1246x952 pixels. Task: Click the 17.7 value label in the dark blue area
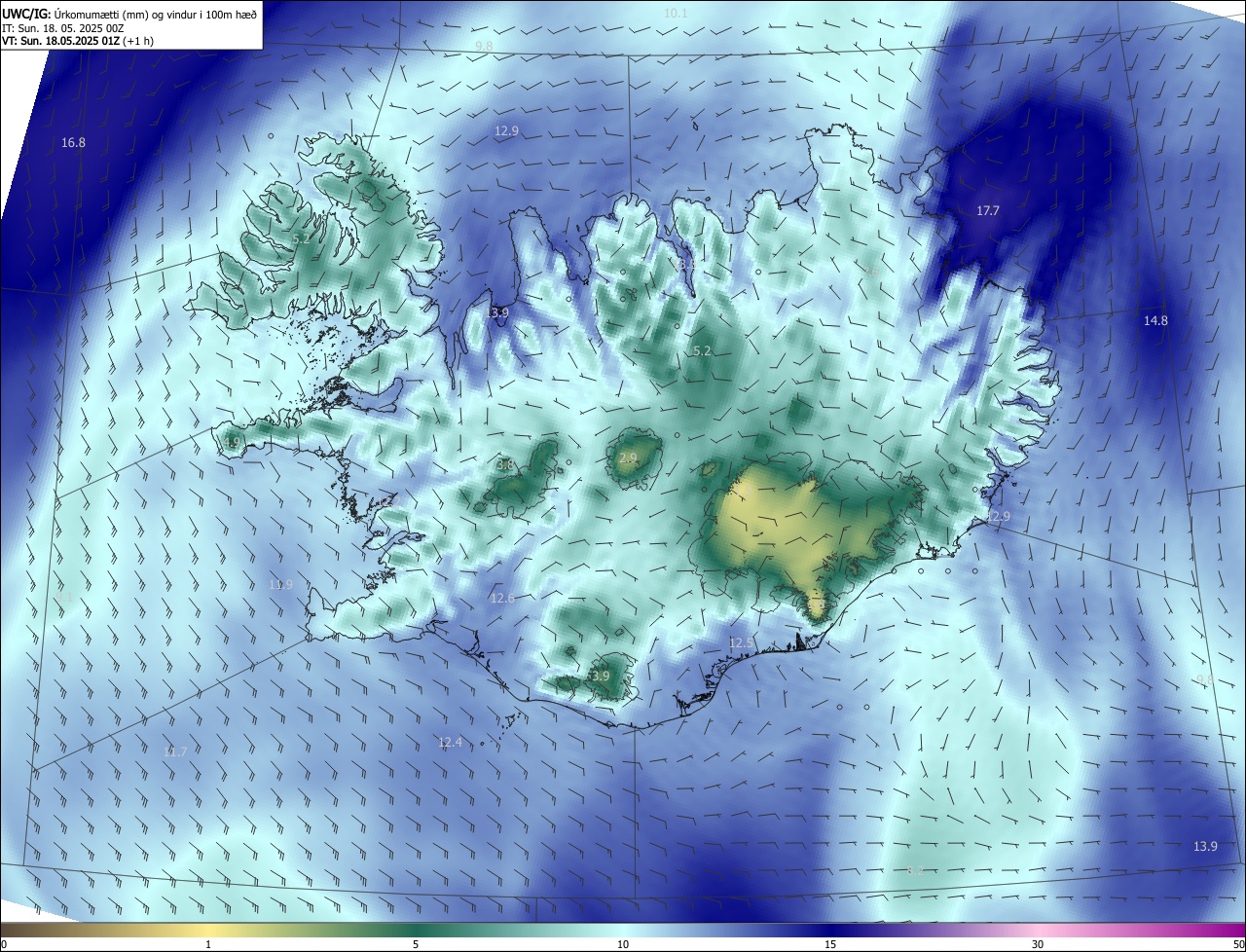coord(988,210)
